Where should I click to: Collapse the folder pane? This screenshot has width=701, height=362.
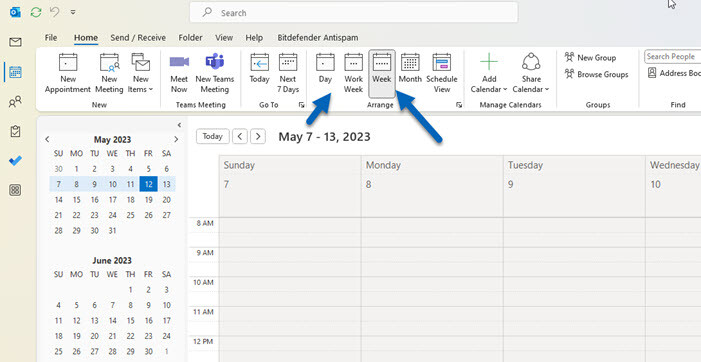[x=179, y=125]
